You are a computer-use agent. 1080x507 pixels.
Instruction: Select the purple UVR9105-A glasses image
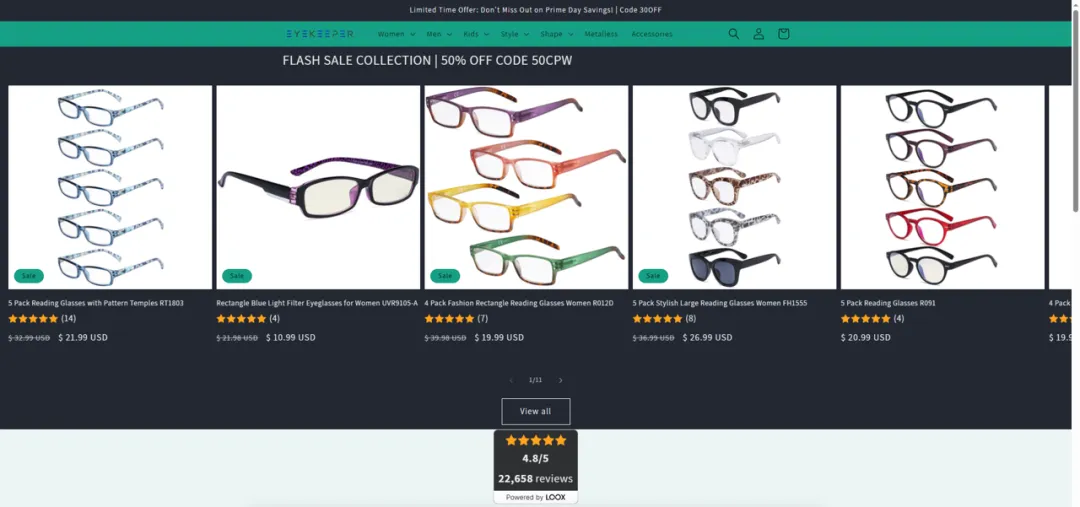[318, 187]
